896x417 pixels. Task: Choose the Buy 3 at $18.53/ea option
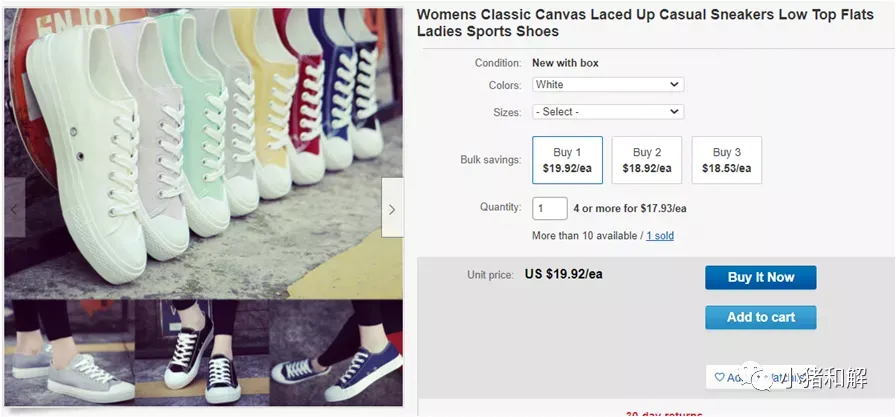pos(726,160)
